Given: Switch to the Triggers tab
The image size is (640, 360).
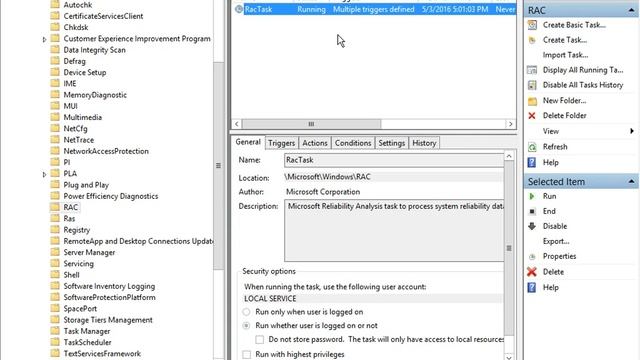Looking at the screenshot, I should pyautogui.click(x=282, y=143).
